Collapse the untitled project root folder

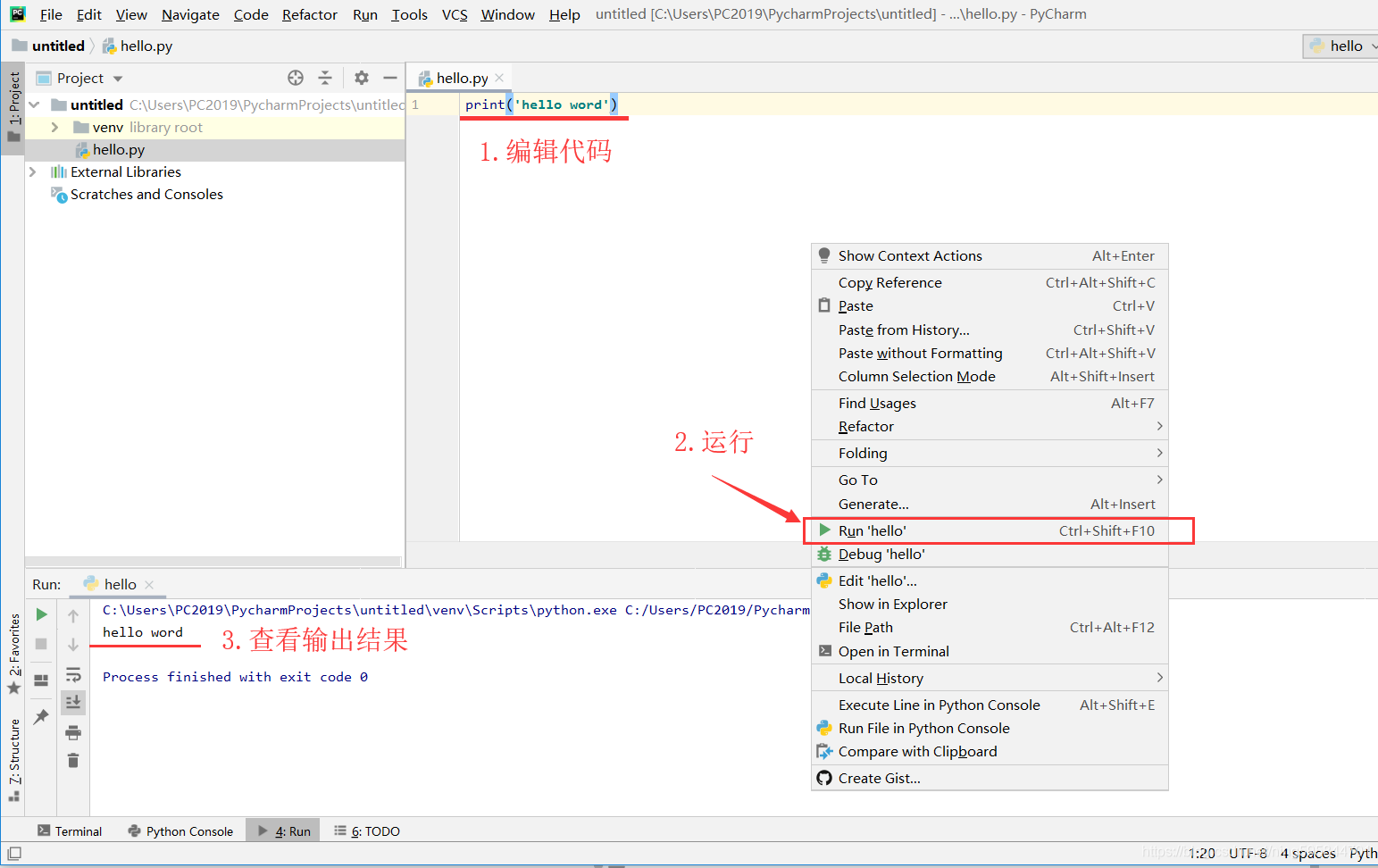(34, 104)
